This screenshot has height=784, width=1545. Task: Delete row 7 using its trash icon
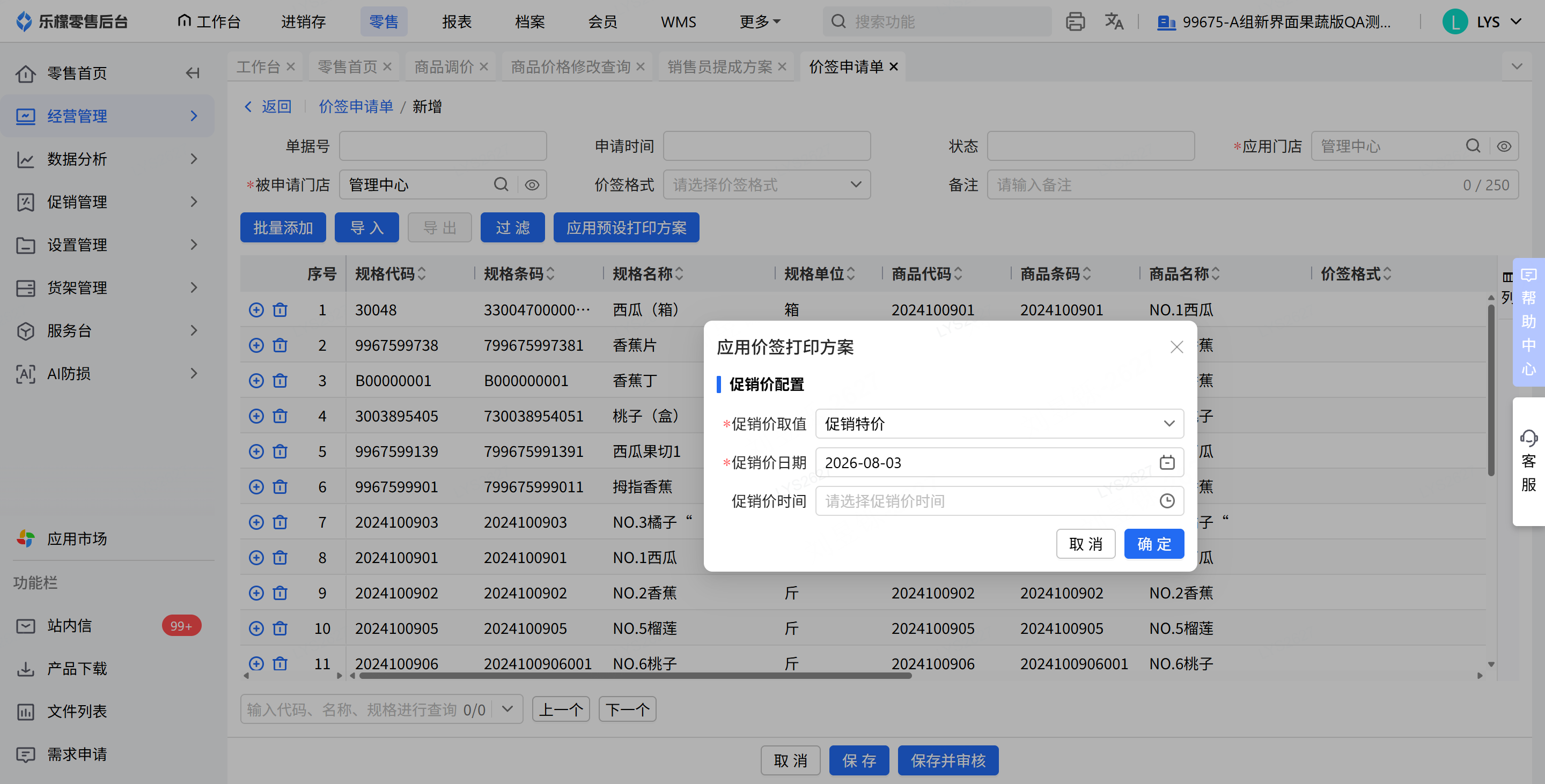coord(280,522)
